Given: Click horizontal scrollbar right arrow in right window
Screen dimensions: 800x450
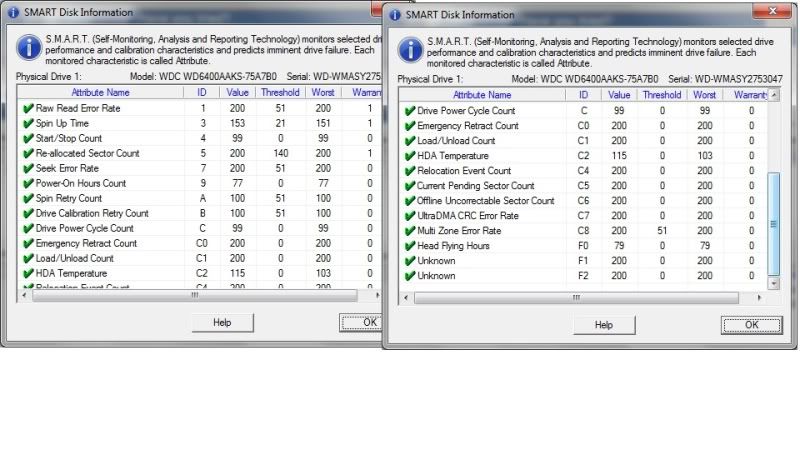Looking at the screenshot, I should tap(759, 297).
